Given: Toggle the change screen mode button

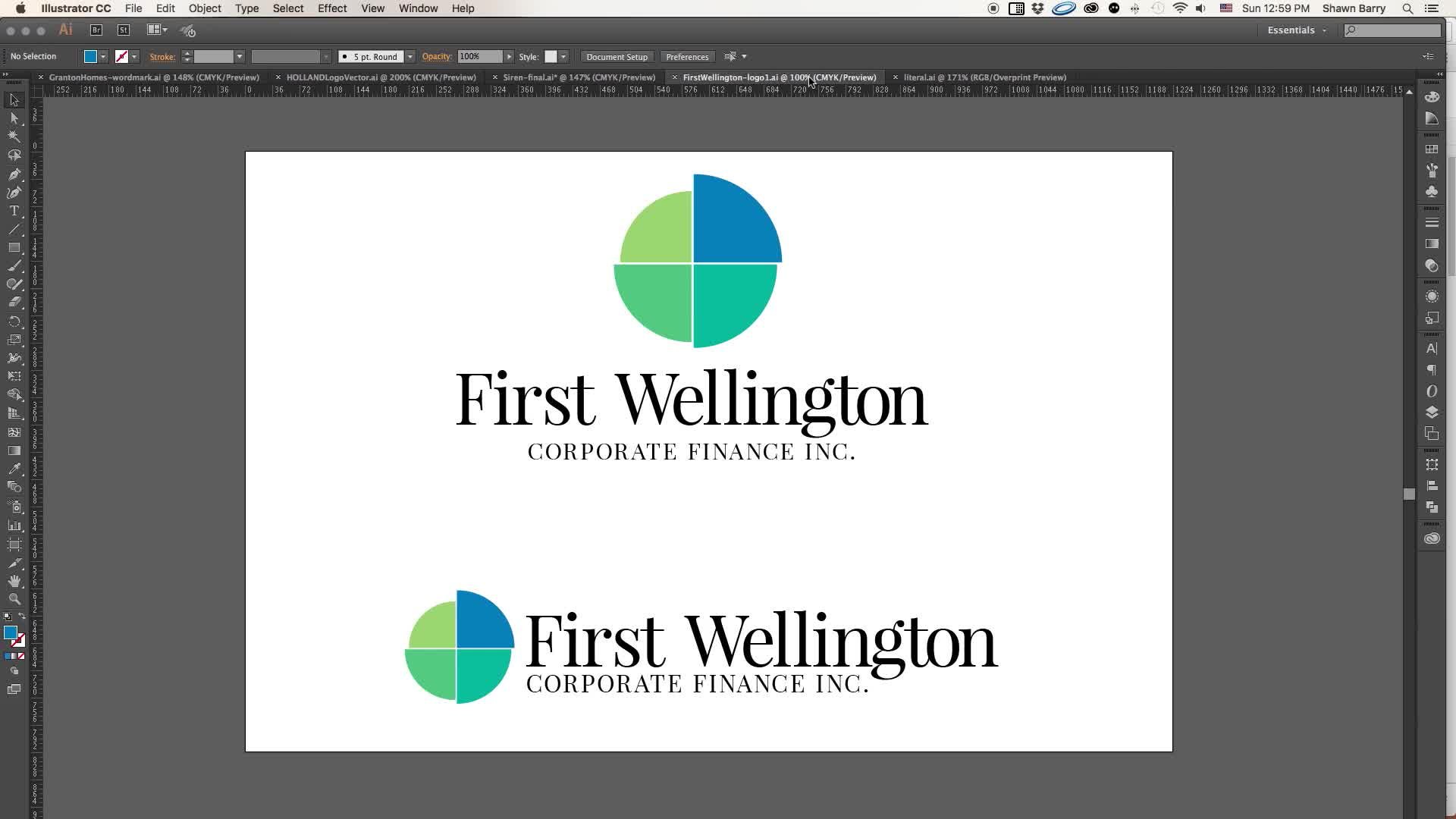Looking at the screenshot, I should pos(14,689).
